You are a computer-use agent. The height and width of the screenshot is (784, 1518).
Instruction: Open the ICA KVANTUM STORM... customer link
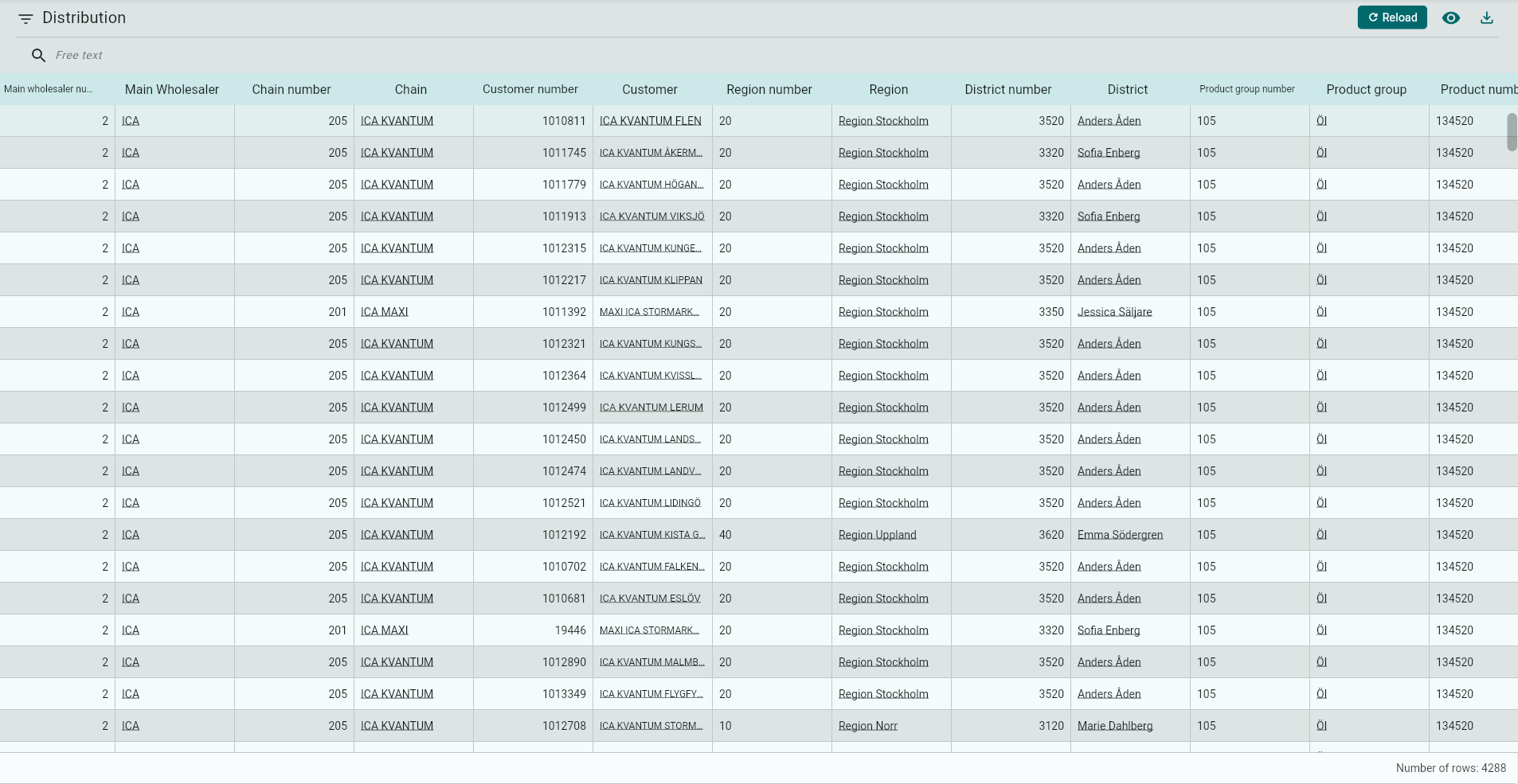click(651, 726)
